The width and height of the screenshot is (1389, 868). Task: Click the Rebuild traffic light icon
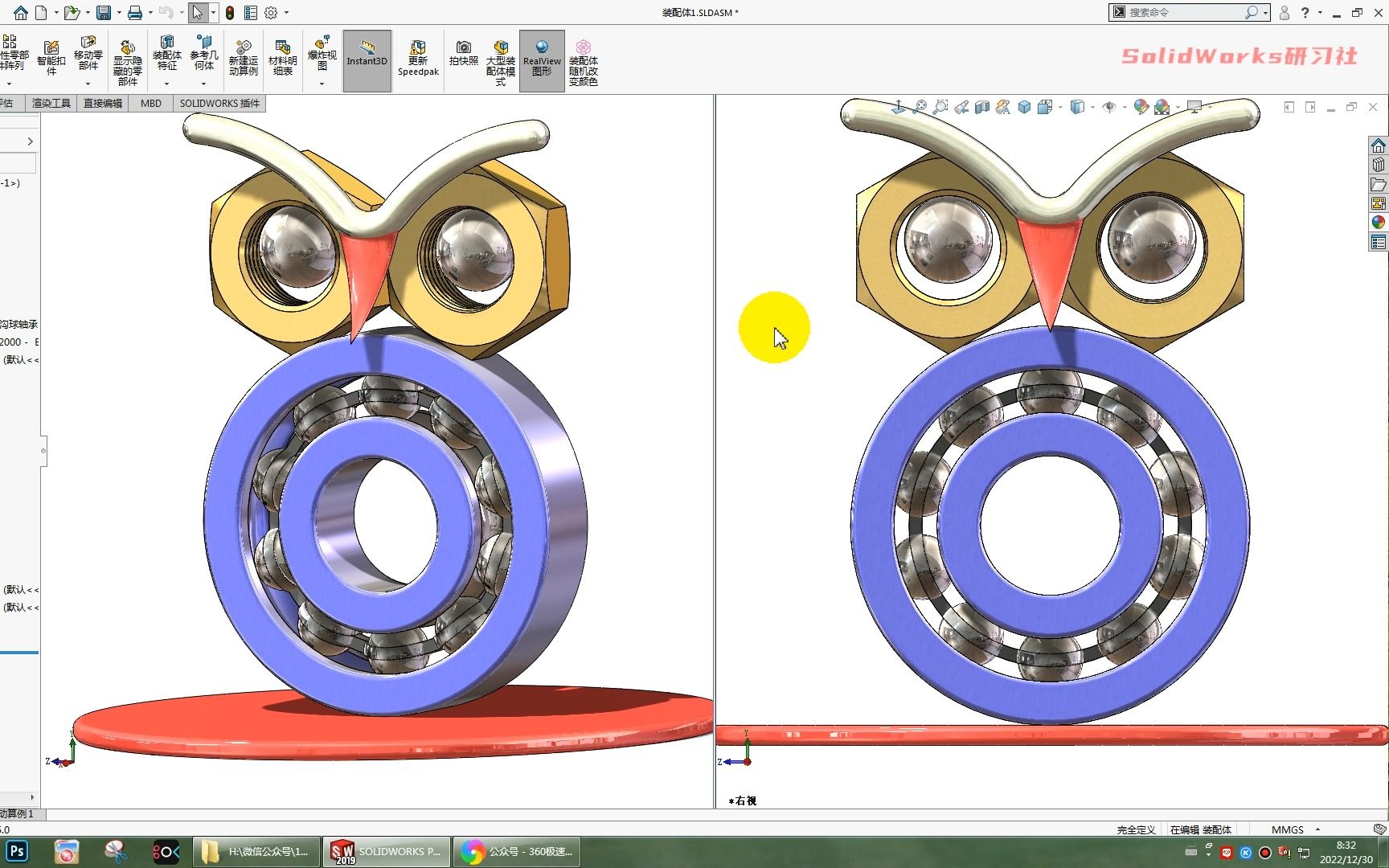(x=230, y=13)
